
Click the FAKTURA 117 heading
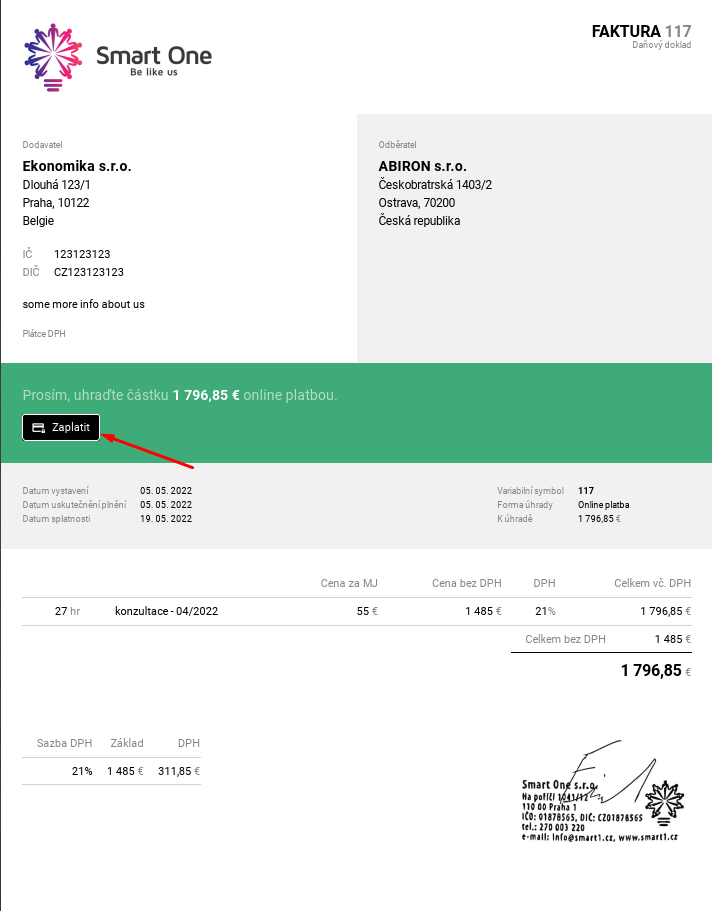[641, 32]
